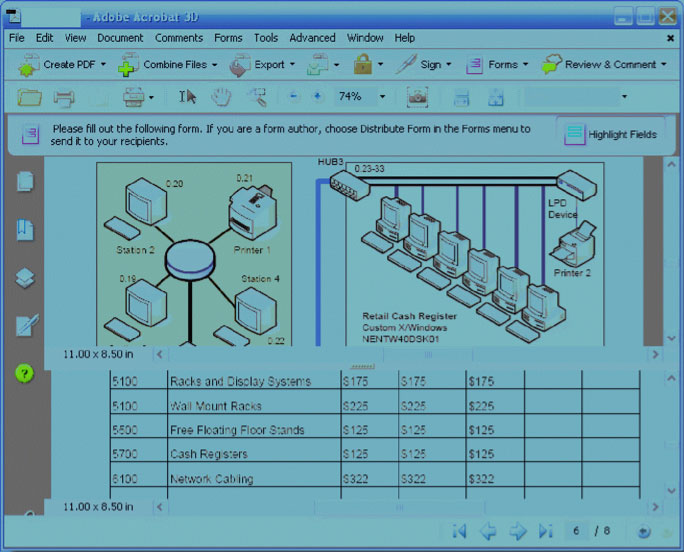Choose the Select text cursor tool
This screenshot has width=684, height=552.
188,97
